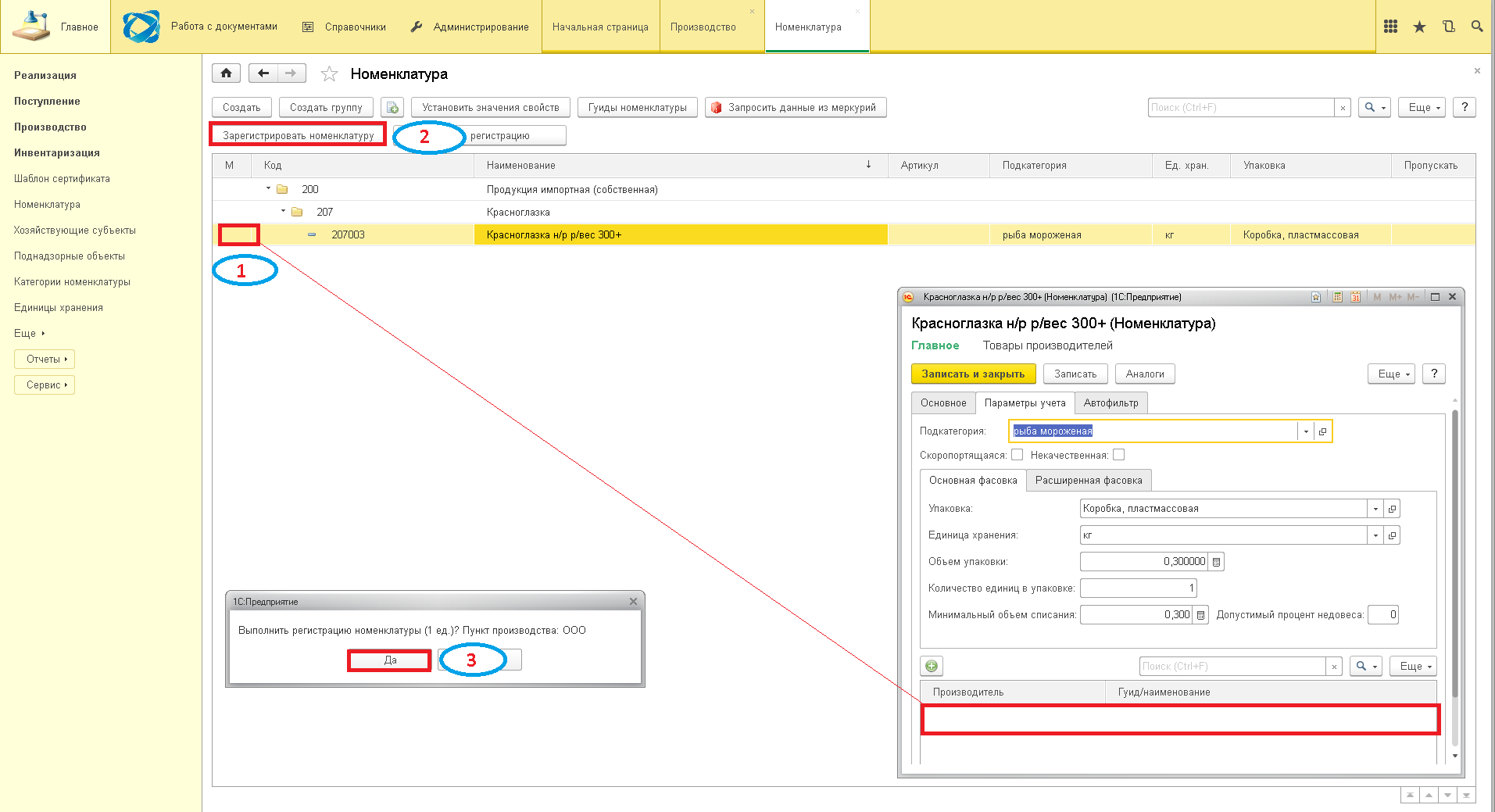Open favorites star in top bar

[x=1419, y=27]
